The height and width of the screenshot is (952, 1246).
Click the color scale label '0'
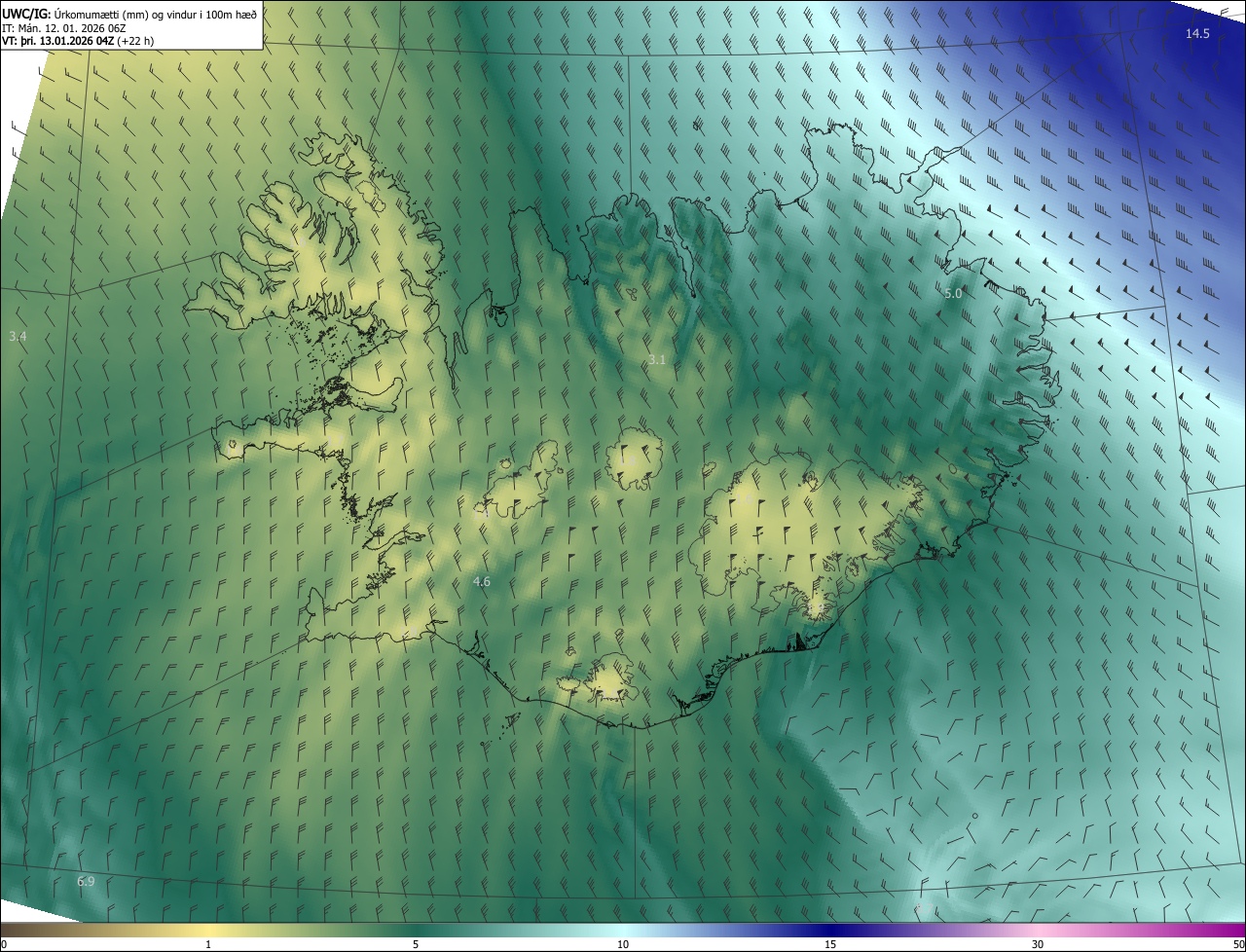click(x=3, y=944)
